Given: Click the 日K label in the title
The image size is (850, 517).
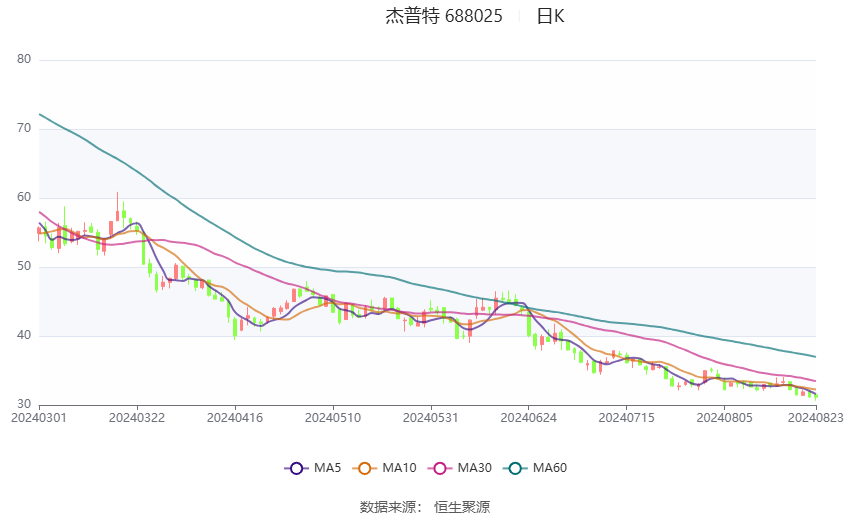Looking at the screenshot, I should click(550, 16).
